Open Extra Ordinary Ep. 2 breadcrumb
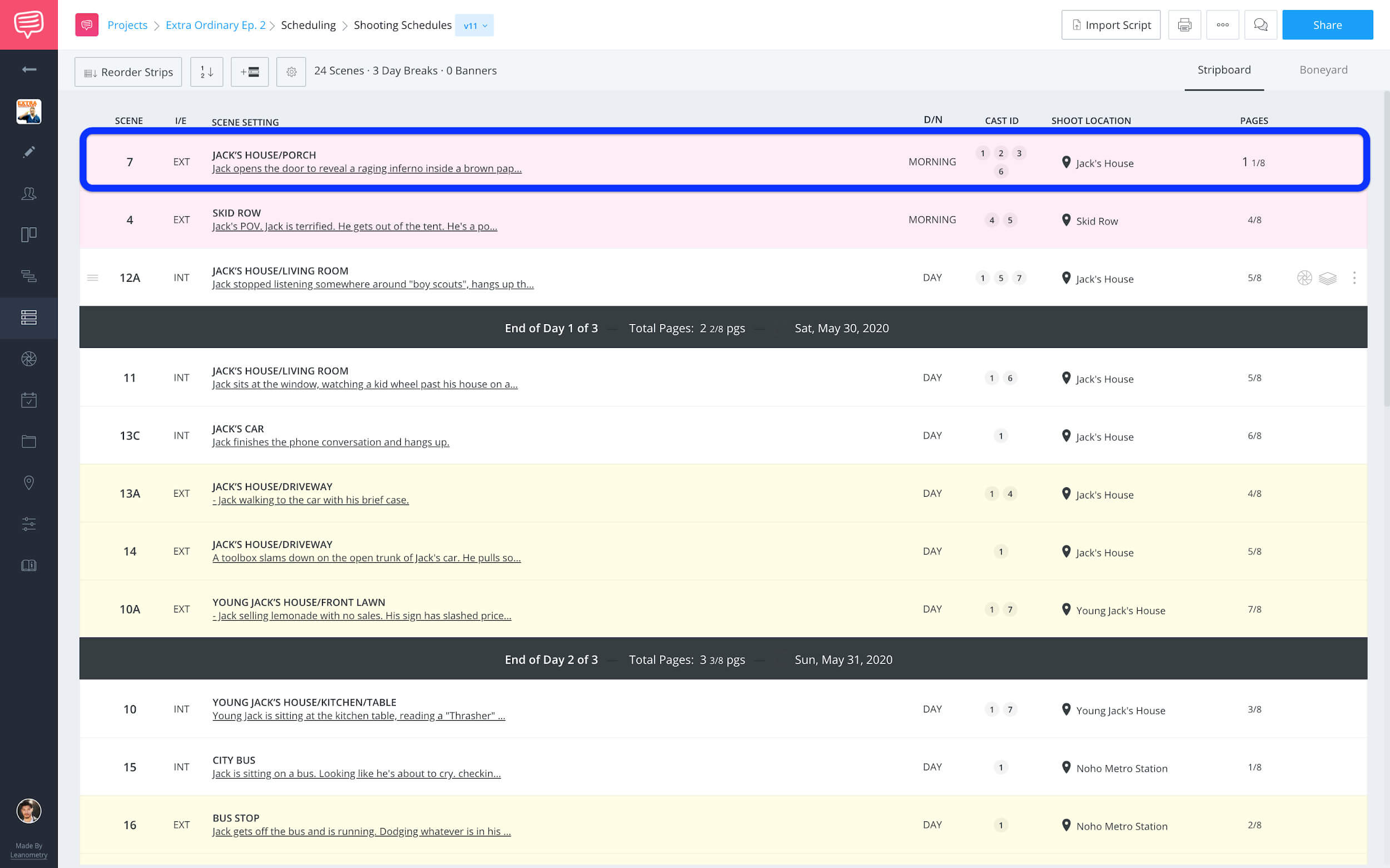This screenshot has width=1390, height=868. coord(215,24)
